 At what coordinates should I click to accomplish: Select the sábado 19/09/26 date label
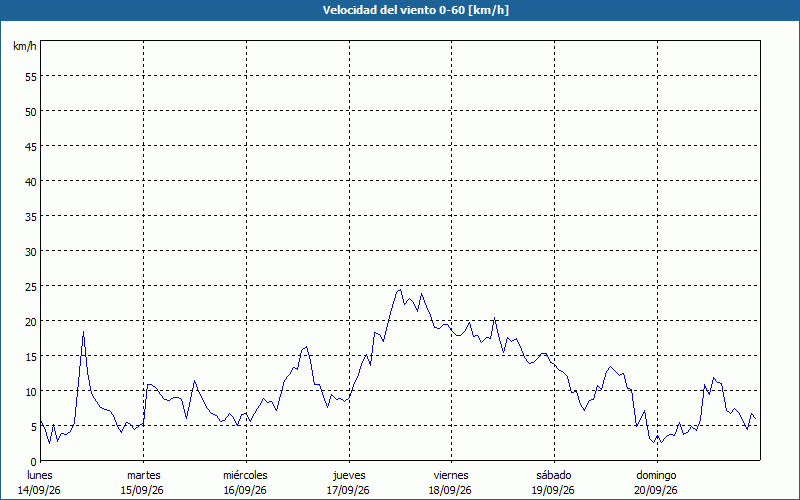tap(554, 483)
